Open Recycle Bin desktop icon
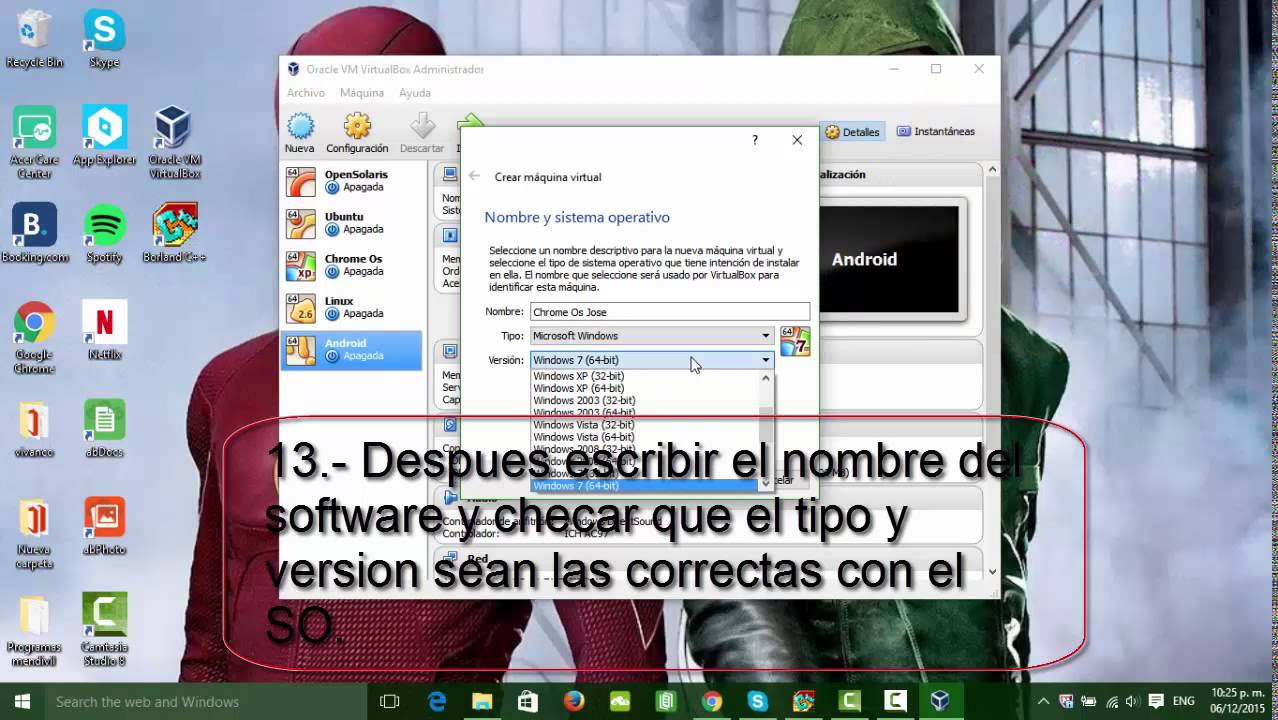This screenshot has width=1278, height=720. (34, 39)
